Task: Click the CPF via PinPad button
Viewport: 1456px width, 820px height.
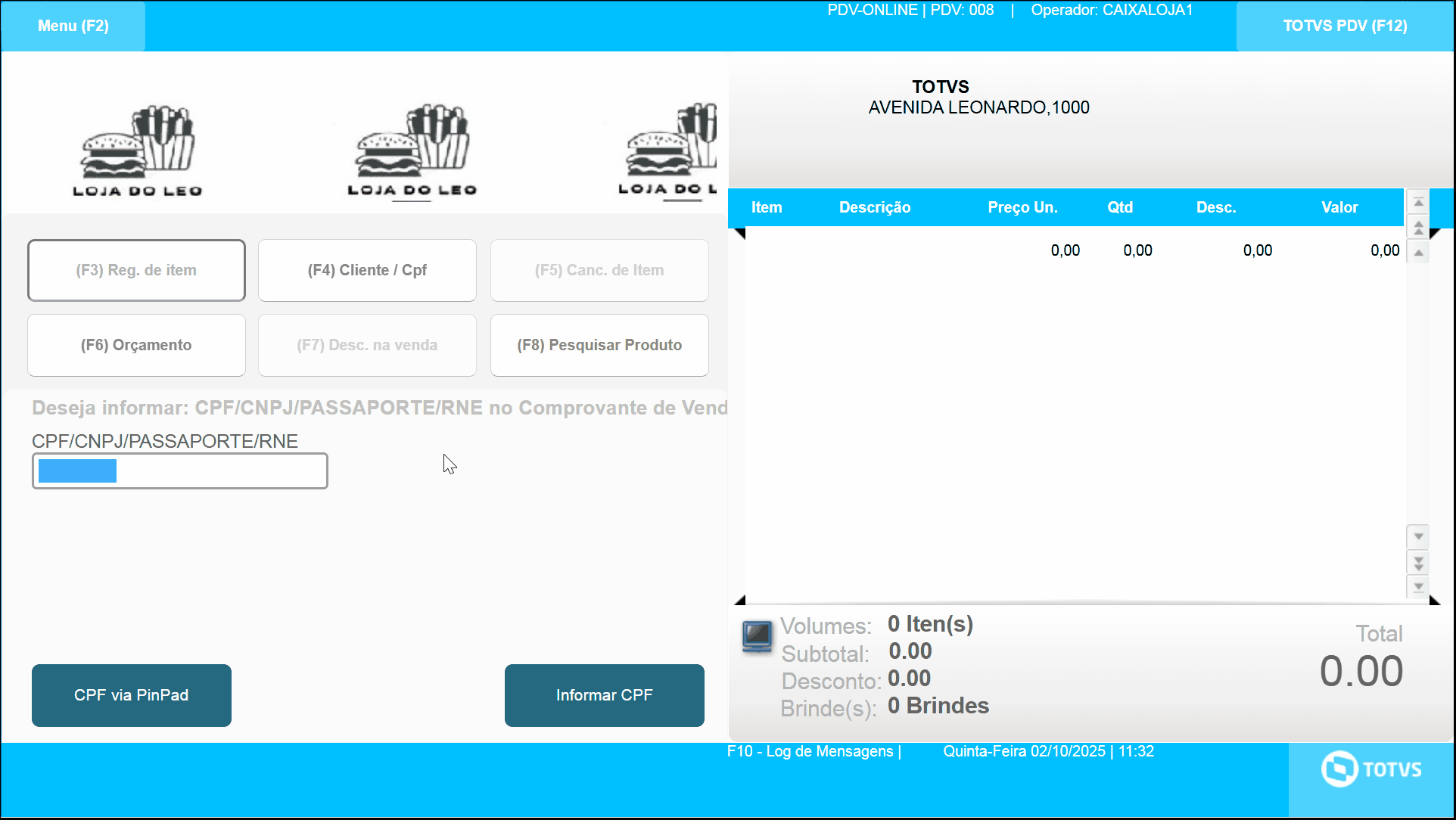Action: (132, 695)
